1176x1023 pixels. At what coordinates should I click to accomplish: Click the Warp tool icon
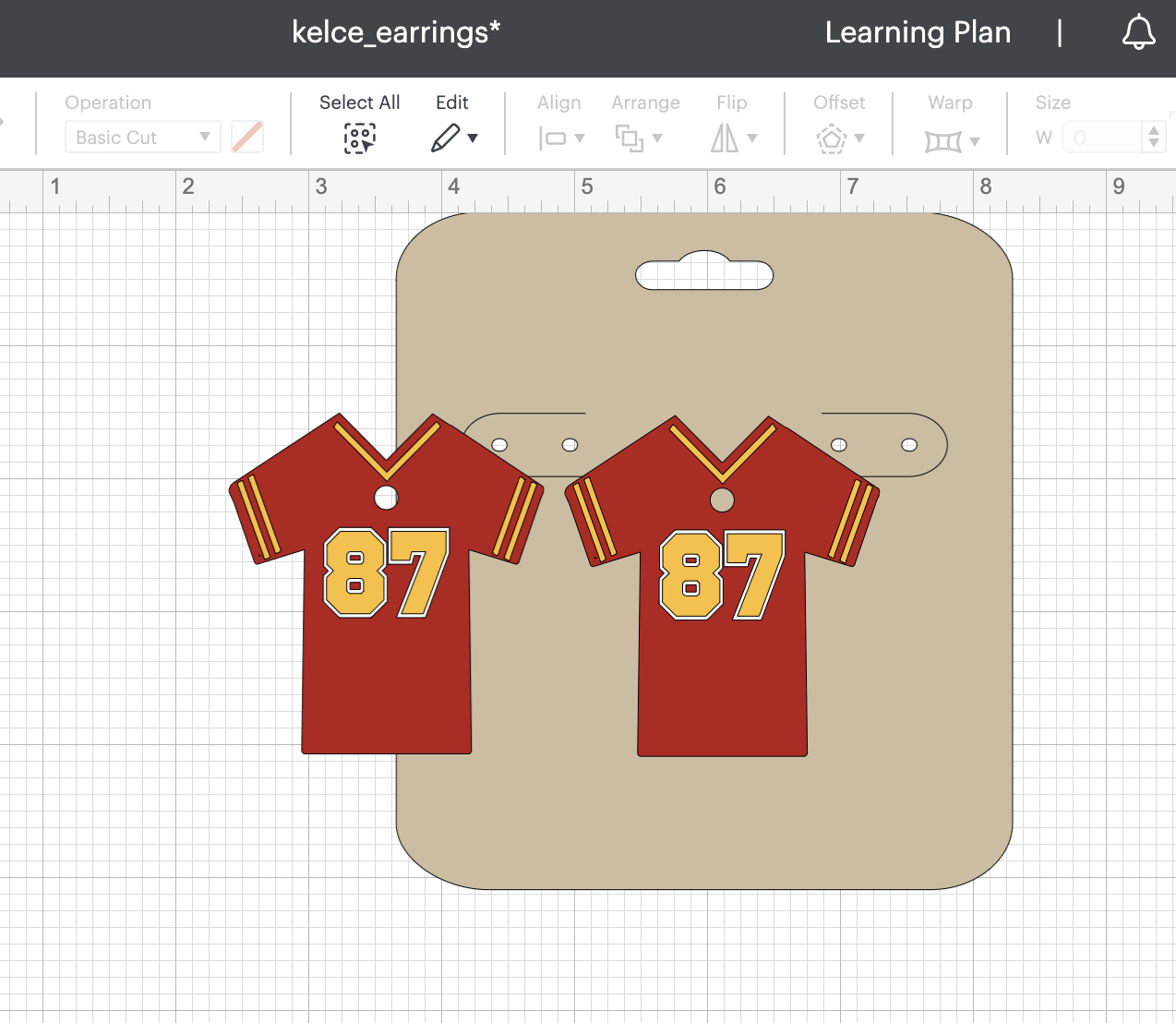pyautogui.click(x=943, y=141)
